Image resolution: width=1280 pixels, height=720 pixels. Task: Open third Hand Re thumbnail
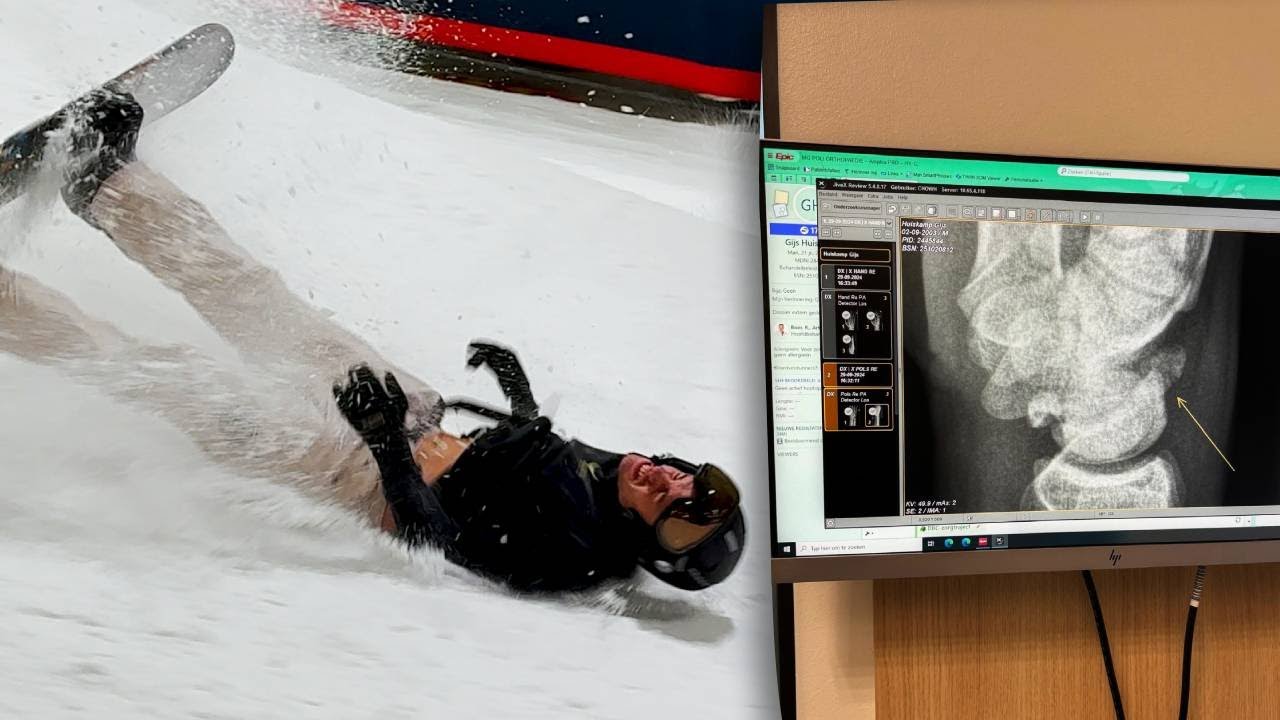click(848, 344)
